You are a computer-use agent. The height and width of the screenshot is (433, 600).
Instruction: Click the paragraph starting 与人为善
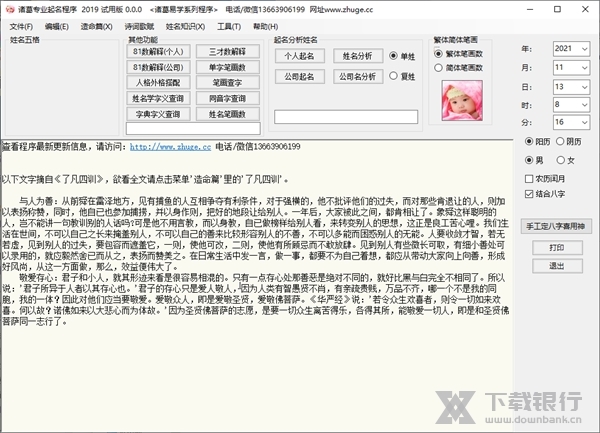point(256,234)
